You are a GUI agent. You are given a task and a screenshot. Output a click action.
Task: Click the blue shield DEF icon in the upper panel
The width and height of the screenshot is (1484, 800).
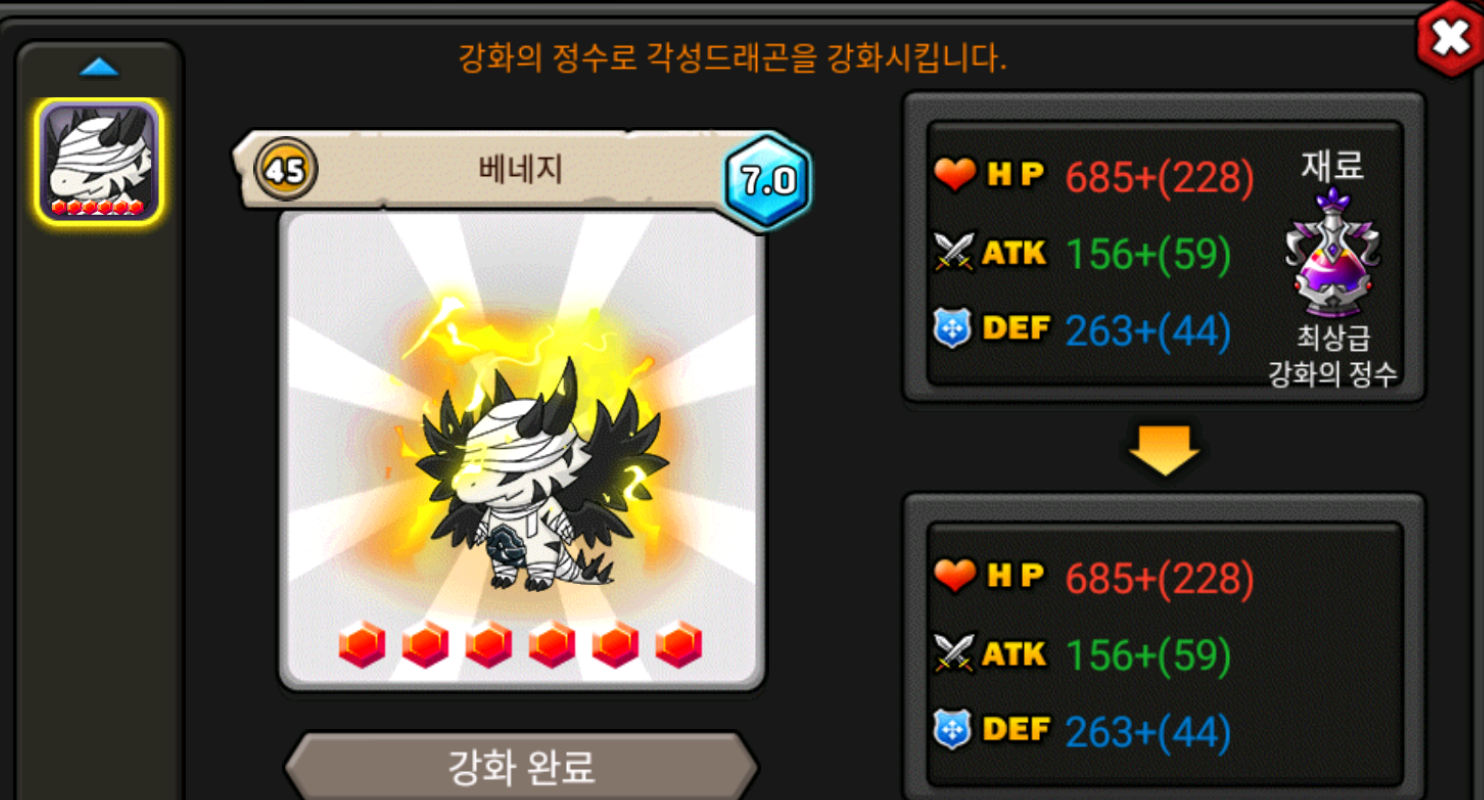coord(952,330)
